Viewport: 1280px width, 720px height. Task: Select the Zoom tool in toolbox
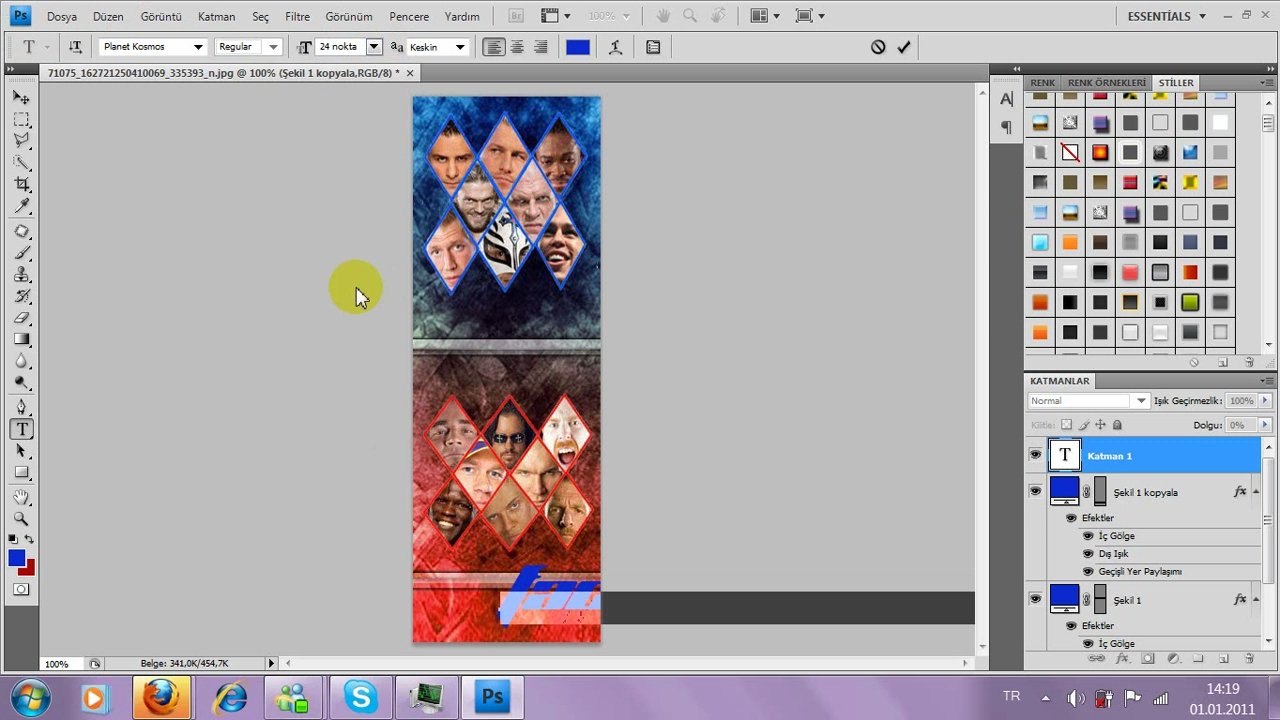pyautogui.click(x=21, y=519)
